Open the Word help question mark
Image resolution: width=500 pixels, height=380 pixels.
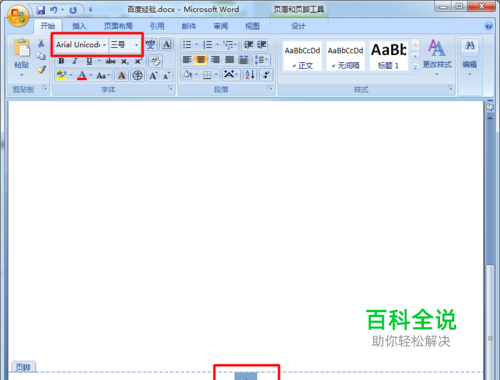point(488,26)
